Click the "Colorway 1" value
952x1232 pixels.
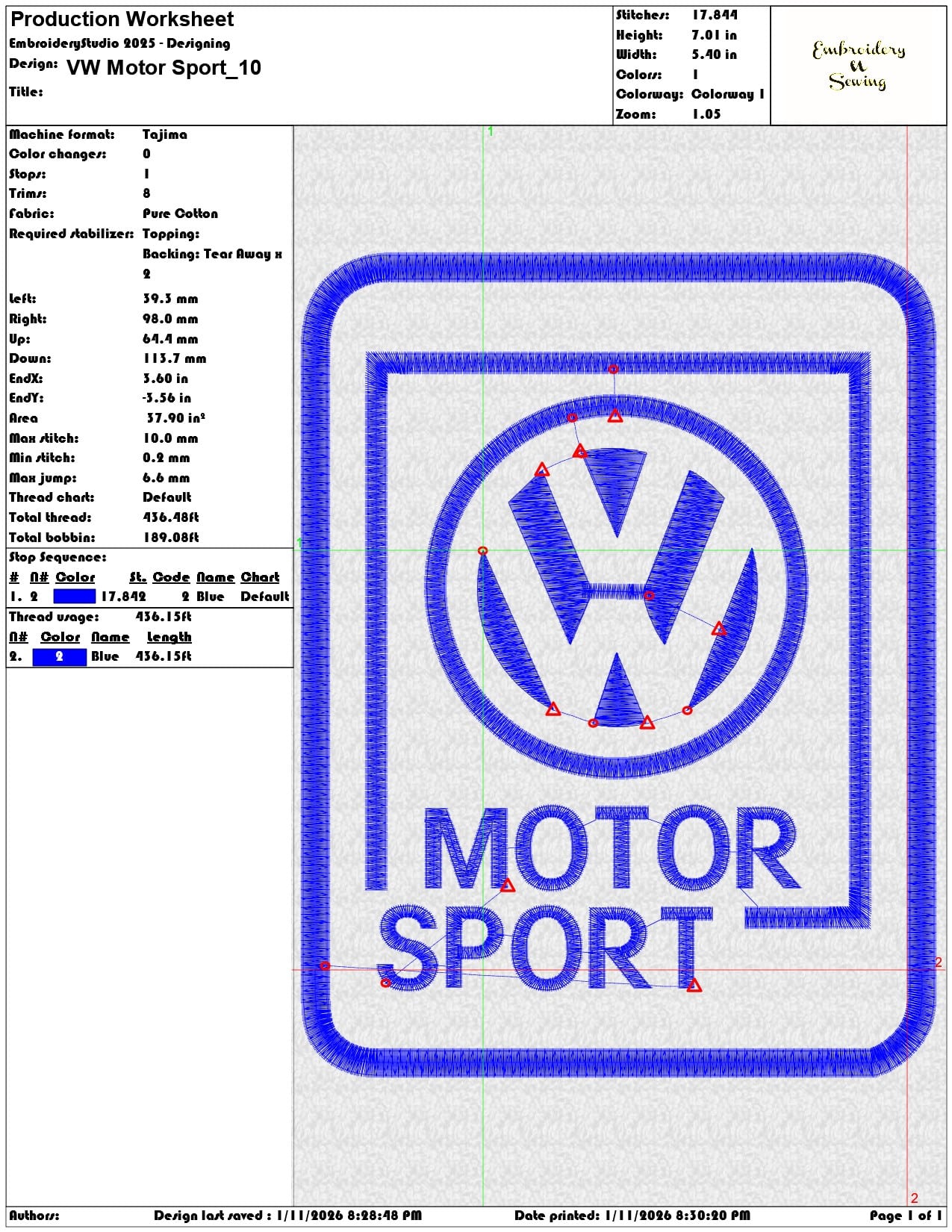[728, 94]
